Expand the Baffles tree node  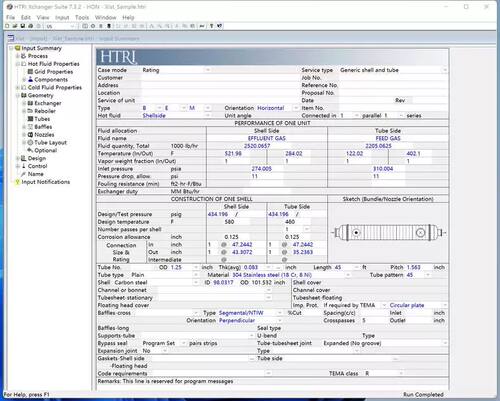pos(24,127)
